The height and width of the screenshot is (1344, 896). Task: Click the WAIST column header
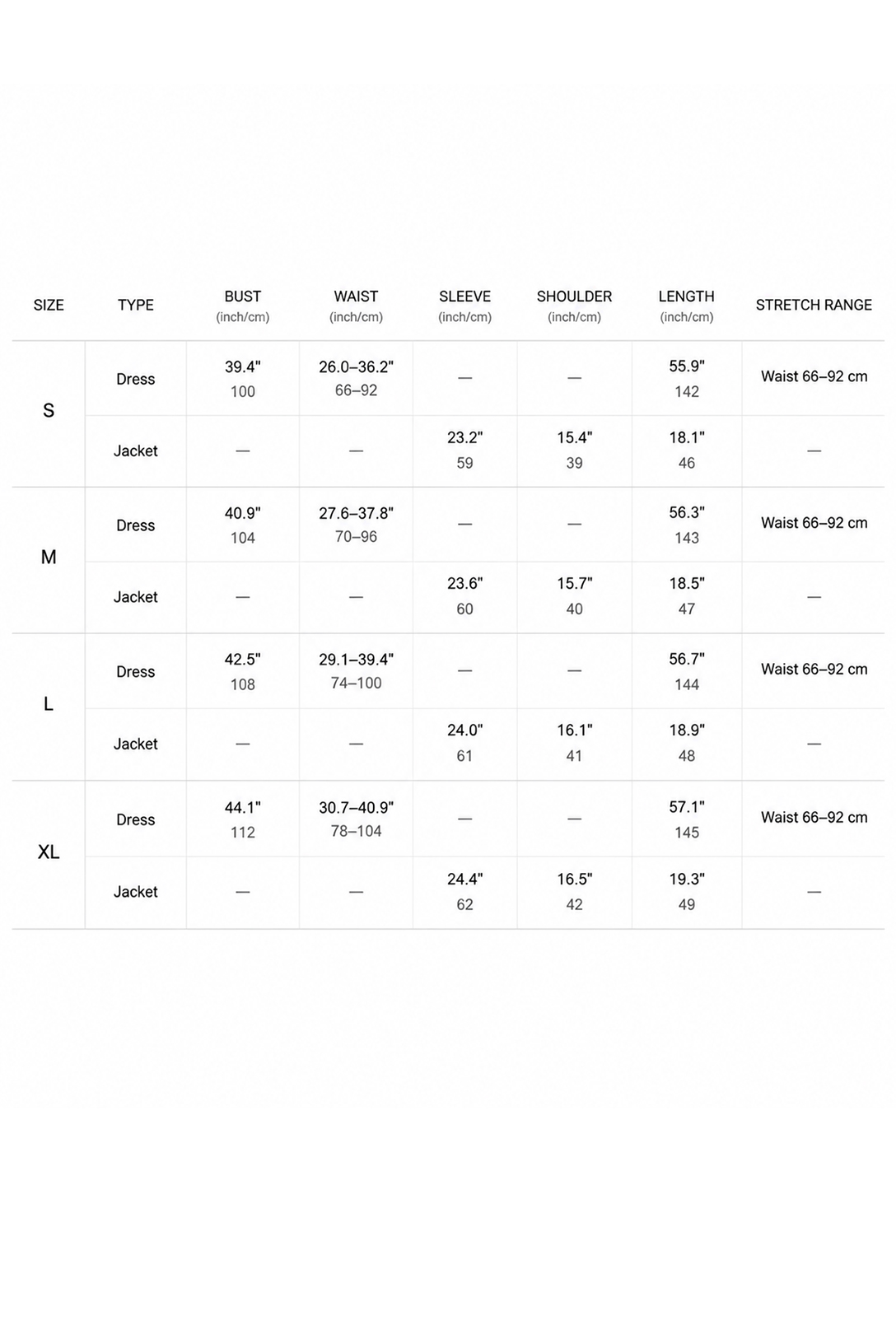click(356, 306)
